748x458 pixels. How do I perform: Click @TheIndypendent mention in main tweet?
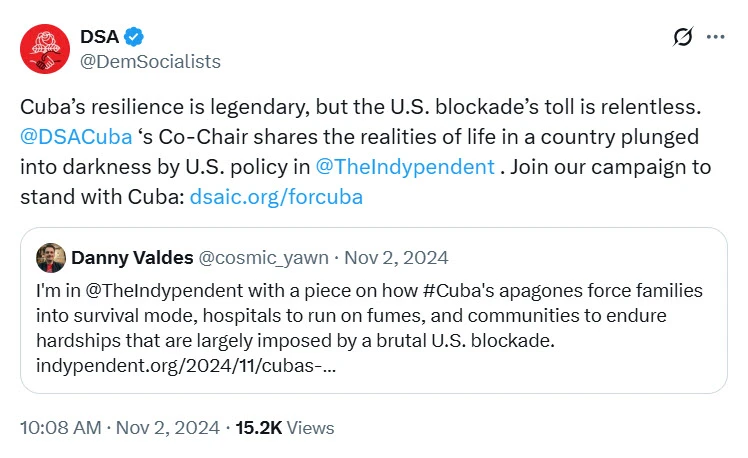[x=404, y=166]
